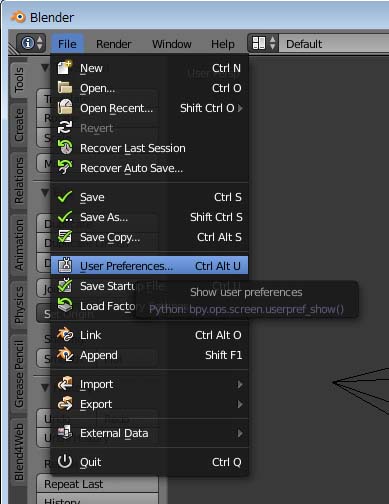Click the Save Copy icon
The height and width of the screenshot is (504, 389).
(x=65, y=237)
